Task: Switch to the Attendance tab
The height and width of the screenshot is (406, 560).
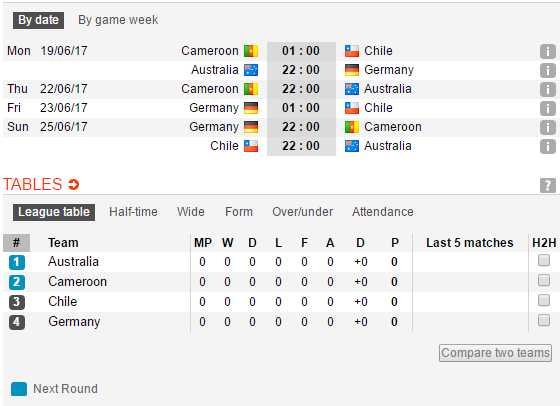Action: [x=382, y=212]
